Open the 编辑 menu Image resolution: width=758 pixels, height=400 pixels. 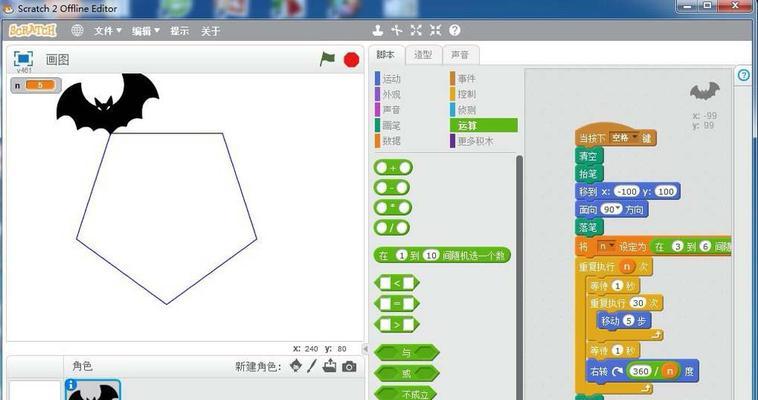coord(146,31)
